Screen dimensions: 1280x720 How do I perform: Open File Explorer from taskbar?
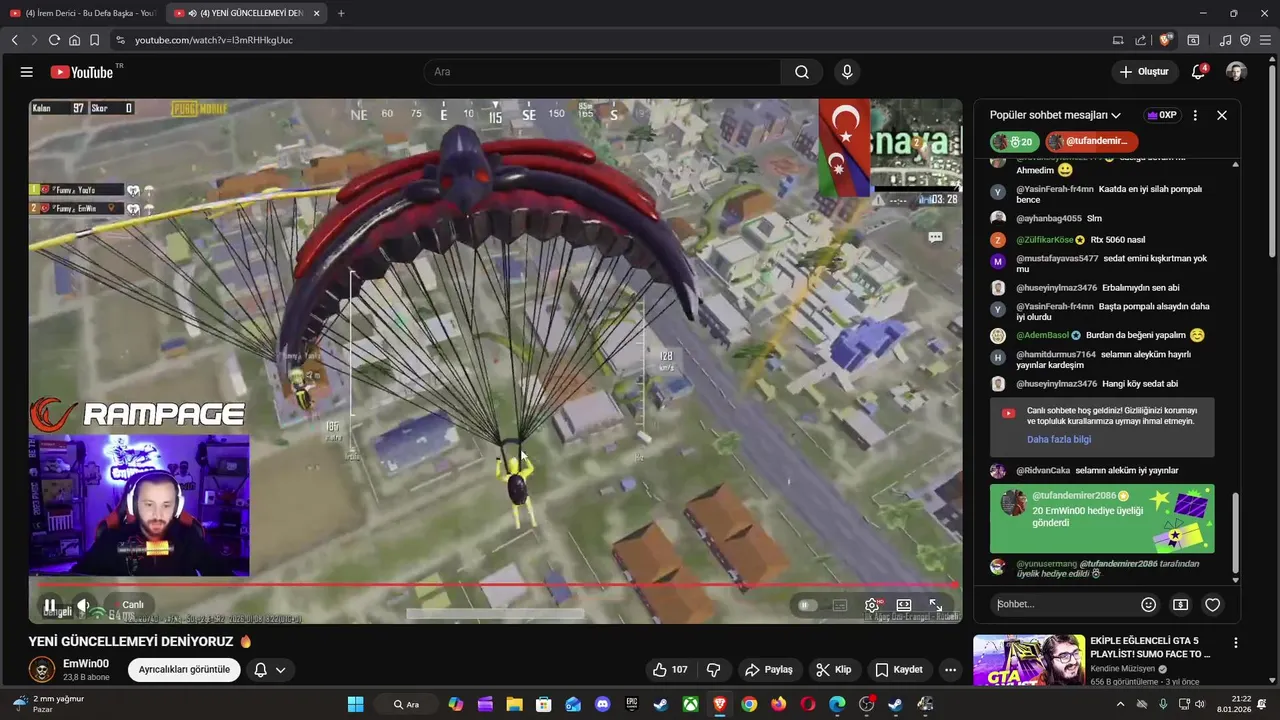pos(514,704)
